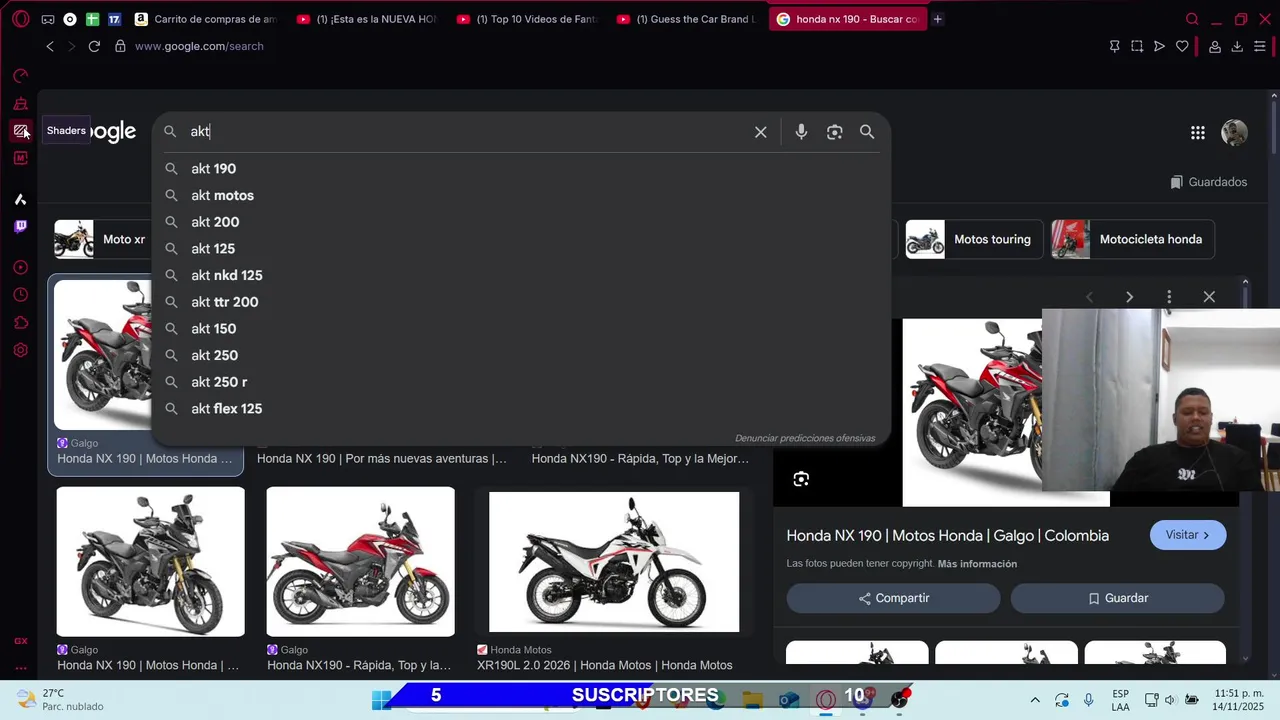Clear the search box with X

coord(760,132)
